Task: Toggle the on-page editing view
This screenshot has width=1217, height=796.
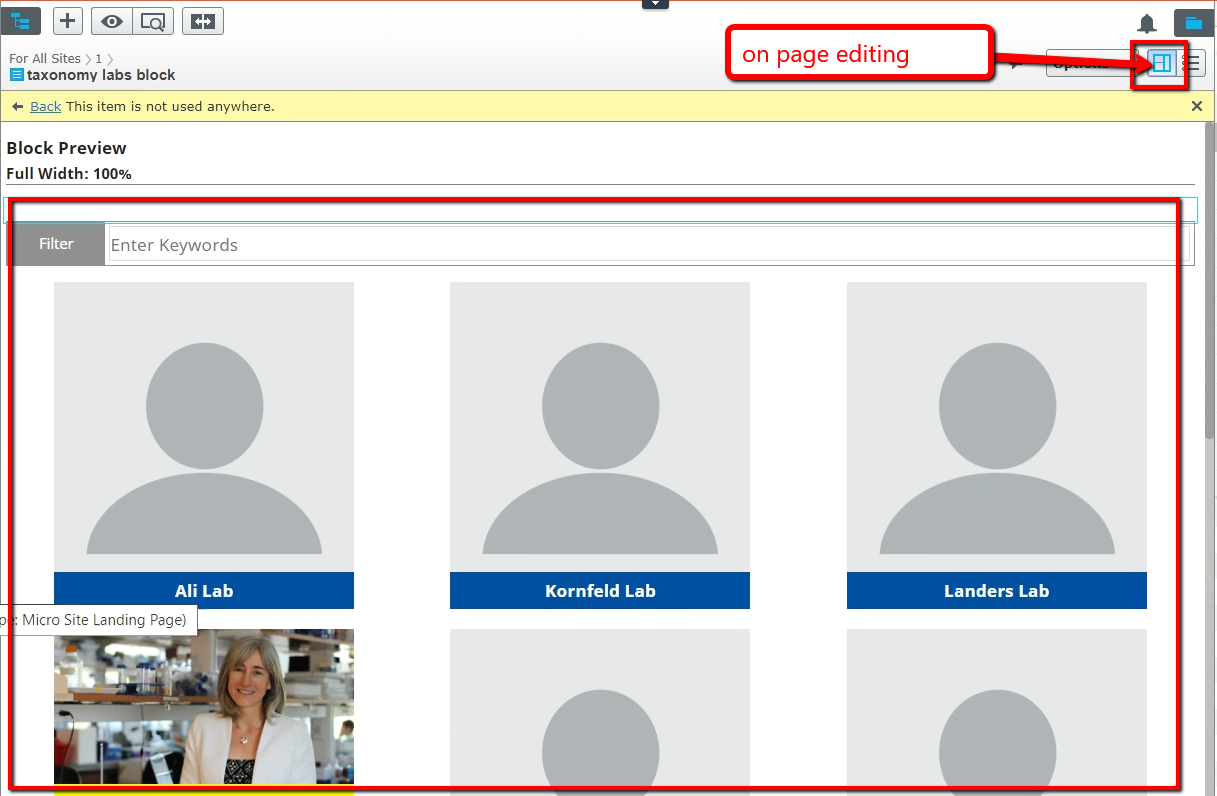Action: click(1161, 63)
